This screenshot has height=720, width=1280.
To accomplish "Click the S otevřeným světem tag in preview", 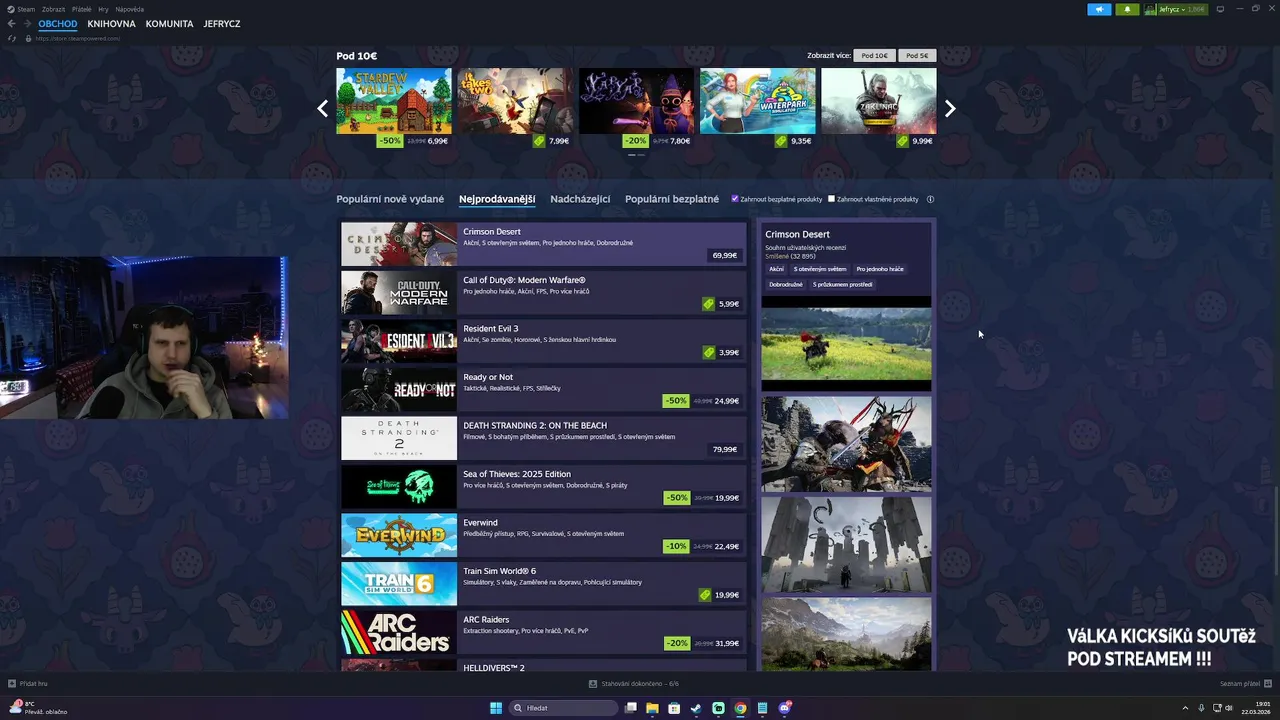I will pyautogui.click(x=820, y=269).
